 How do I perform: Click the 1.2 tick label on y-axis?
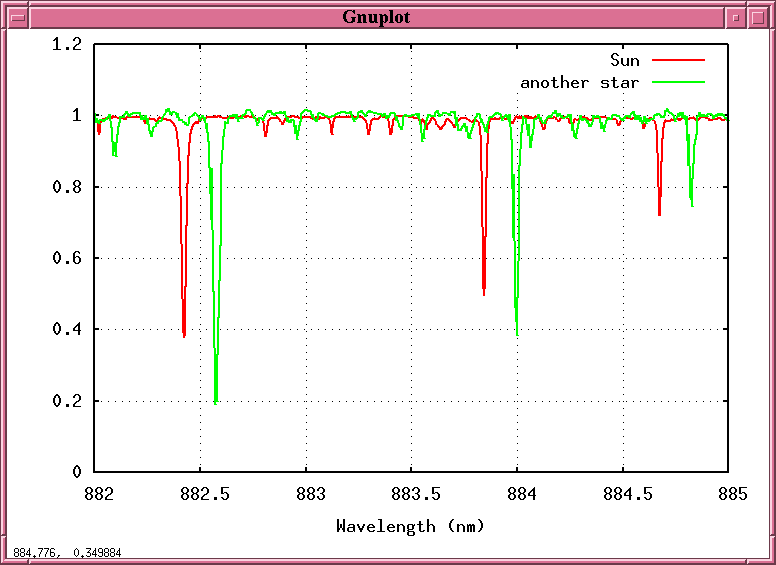[67, 45]
